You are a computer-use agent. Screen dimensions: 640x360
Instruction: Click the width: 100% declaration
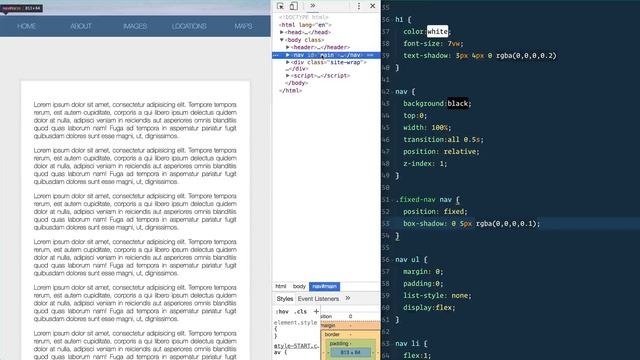[427, 128]
